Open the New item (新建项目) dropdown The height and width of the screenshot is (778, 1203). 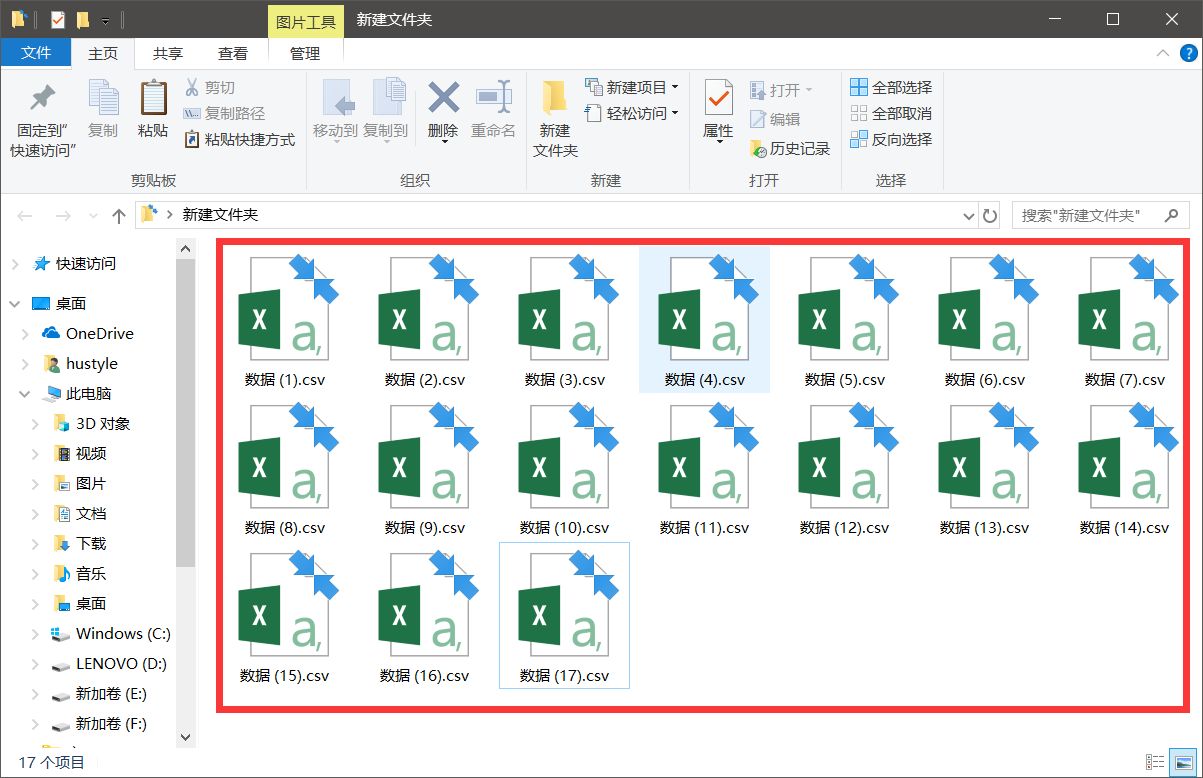(x=632, y=87)
